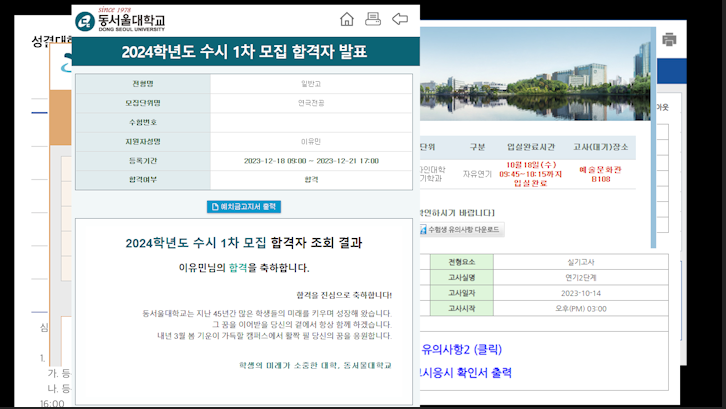The height and width of the screenshot is (409, 726).
Task: Click the 합격 result cell in table
Action: coord(311,180)
